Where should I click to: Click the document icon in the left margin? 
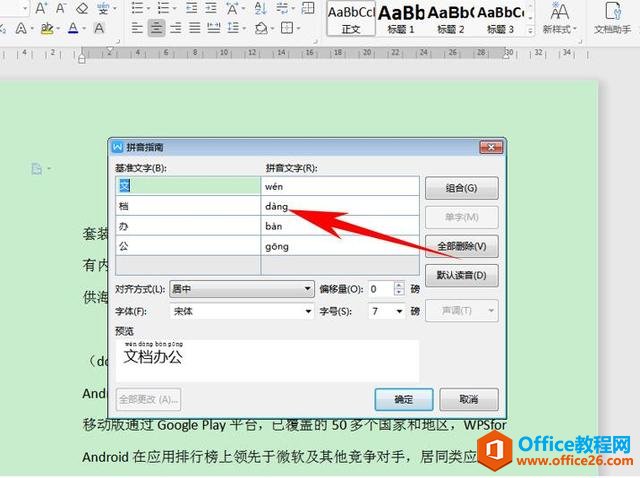click(37, 168)
